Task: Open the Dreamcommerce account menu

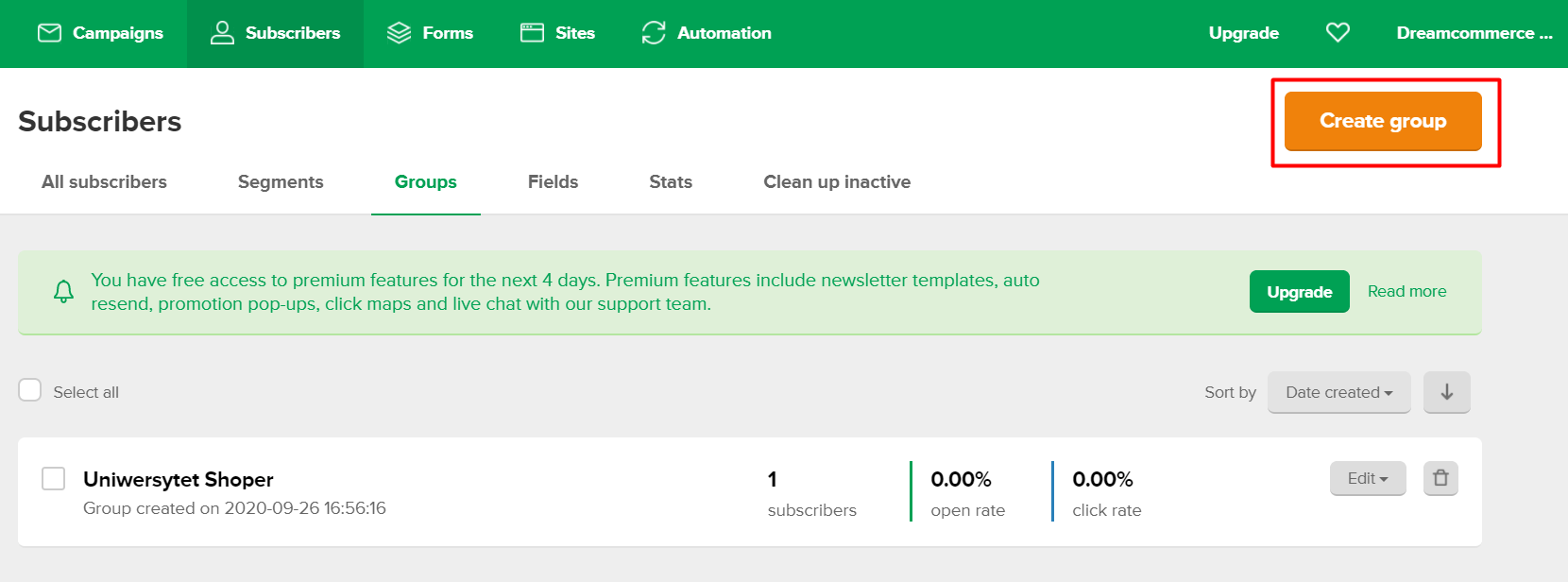Action: (1474, 33)
